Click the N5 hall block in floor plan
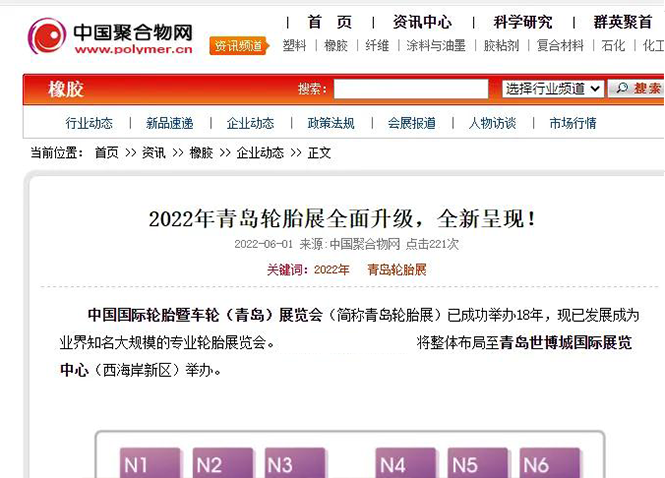Viewport: 665px width, 478px height. pos(478,463)
